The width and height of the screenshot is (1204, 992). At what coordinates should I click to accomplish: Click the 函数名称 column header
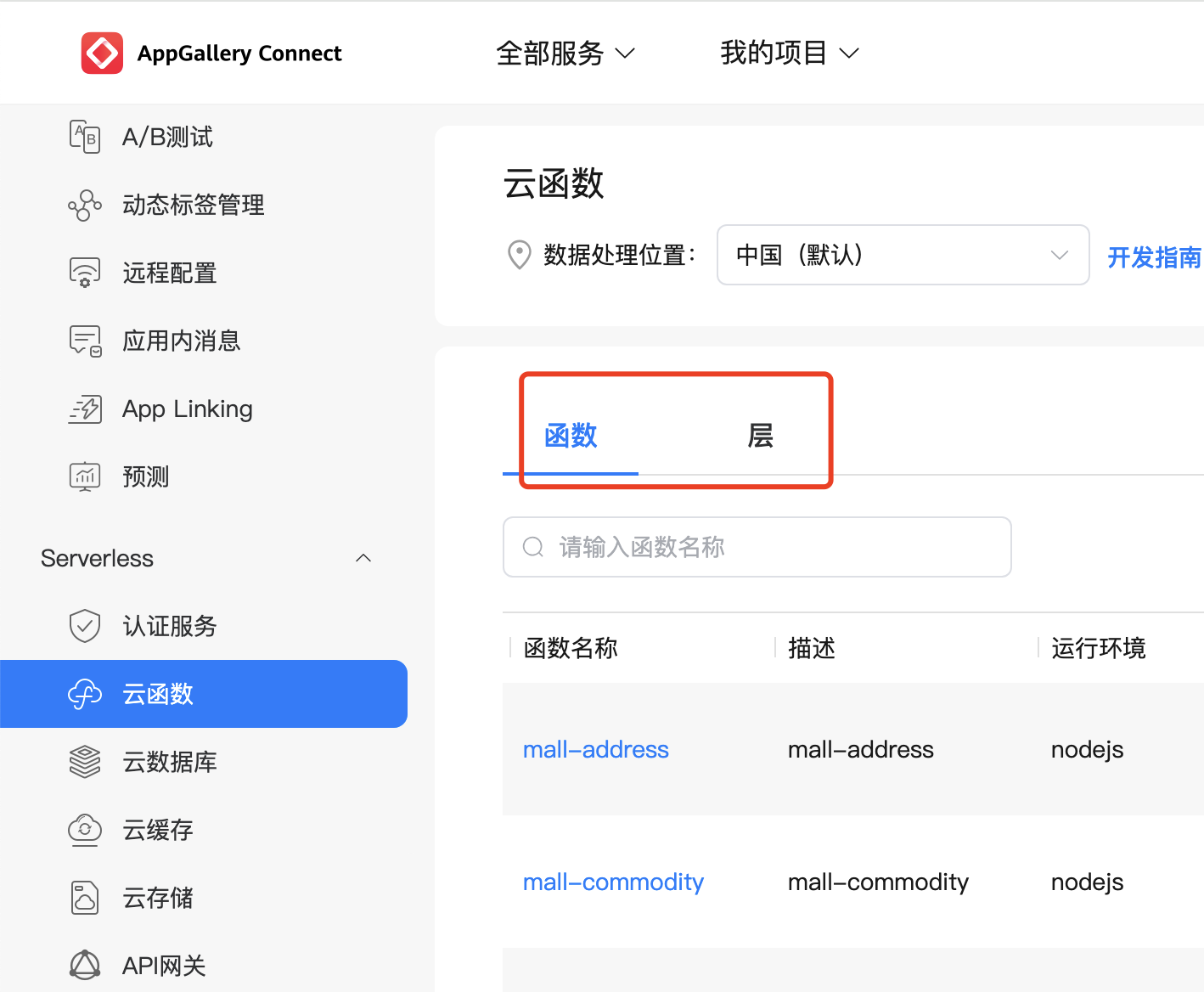[571, 648]
